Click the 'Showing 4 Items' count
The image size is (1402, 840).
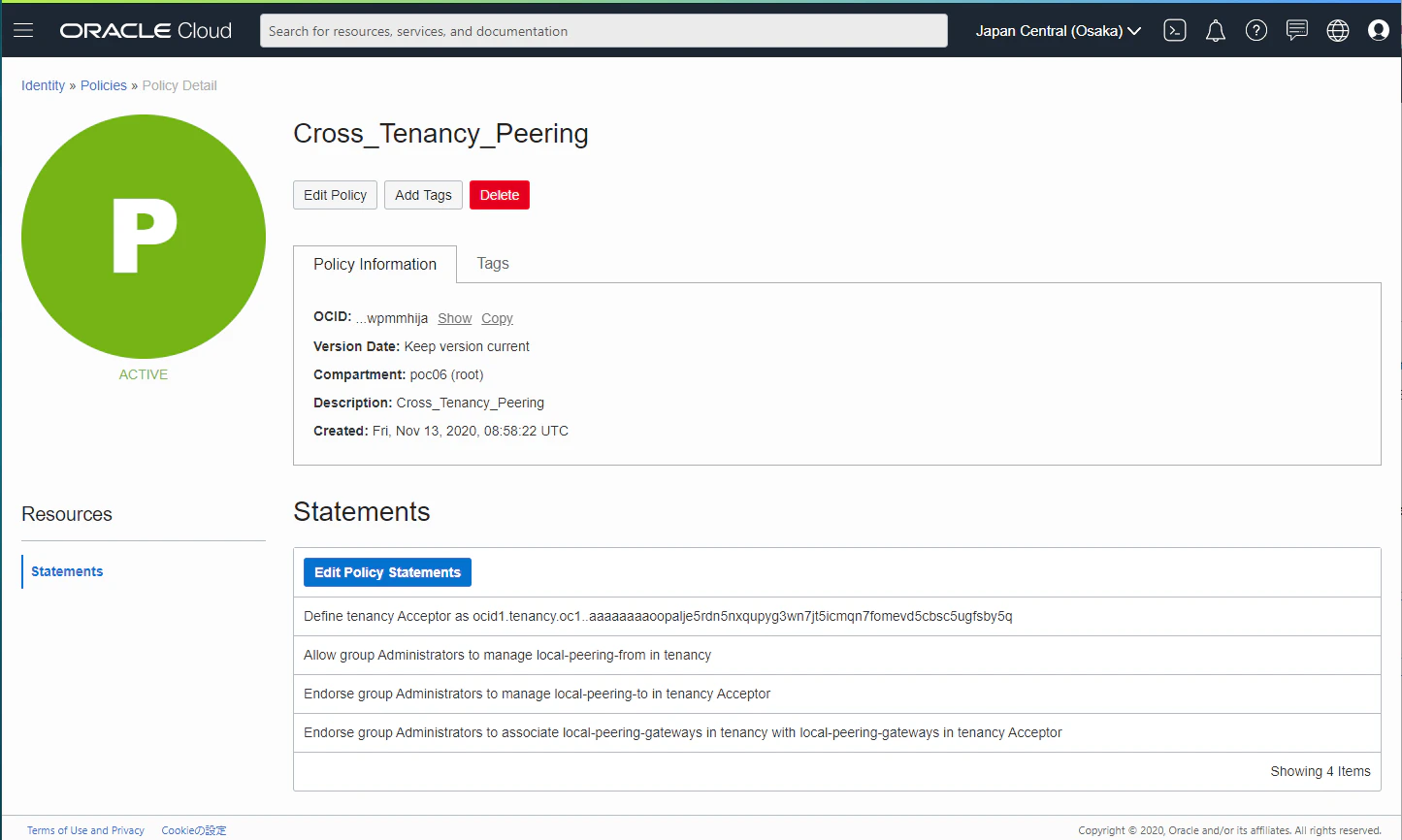point(1320,771)
